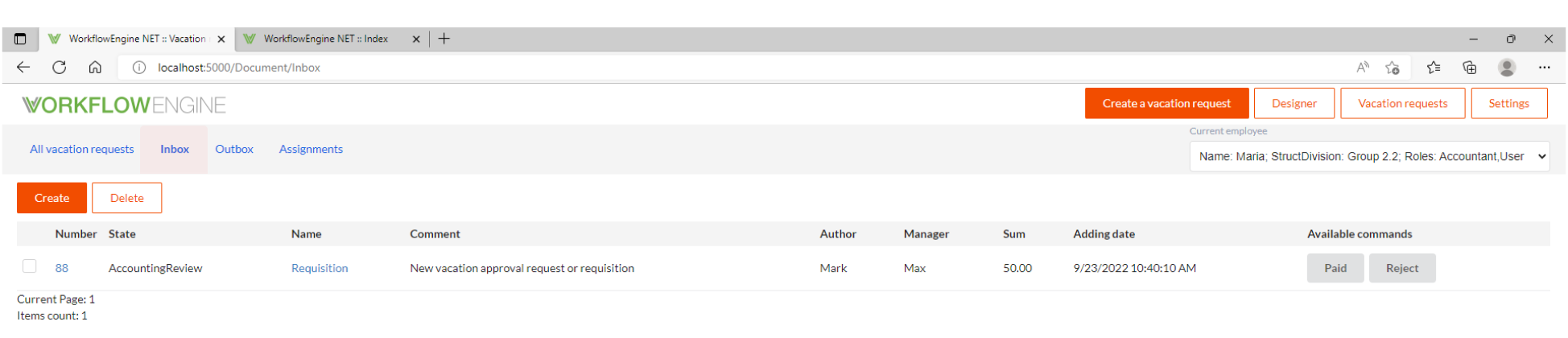Image resolution: width=1568 pixels, height=338 pixels.
Task: Open browser profile avatar icon
Action: click(1507, 68)
